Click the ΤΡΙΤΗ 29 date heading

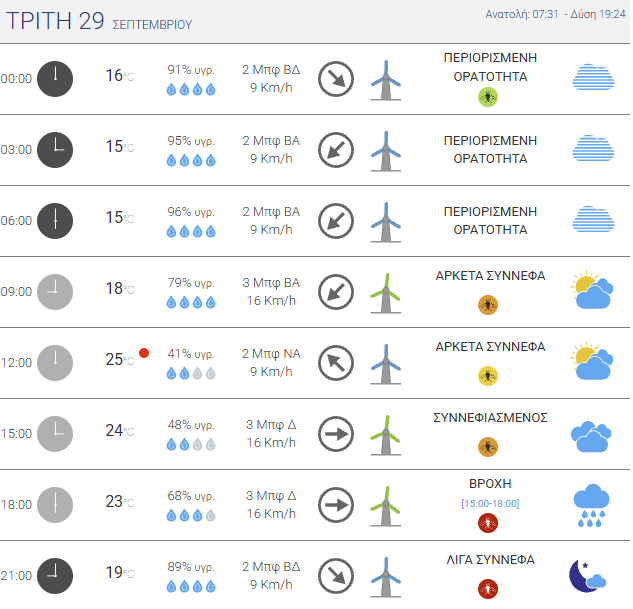coord(55,21)
